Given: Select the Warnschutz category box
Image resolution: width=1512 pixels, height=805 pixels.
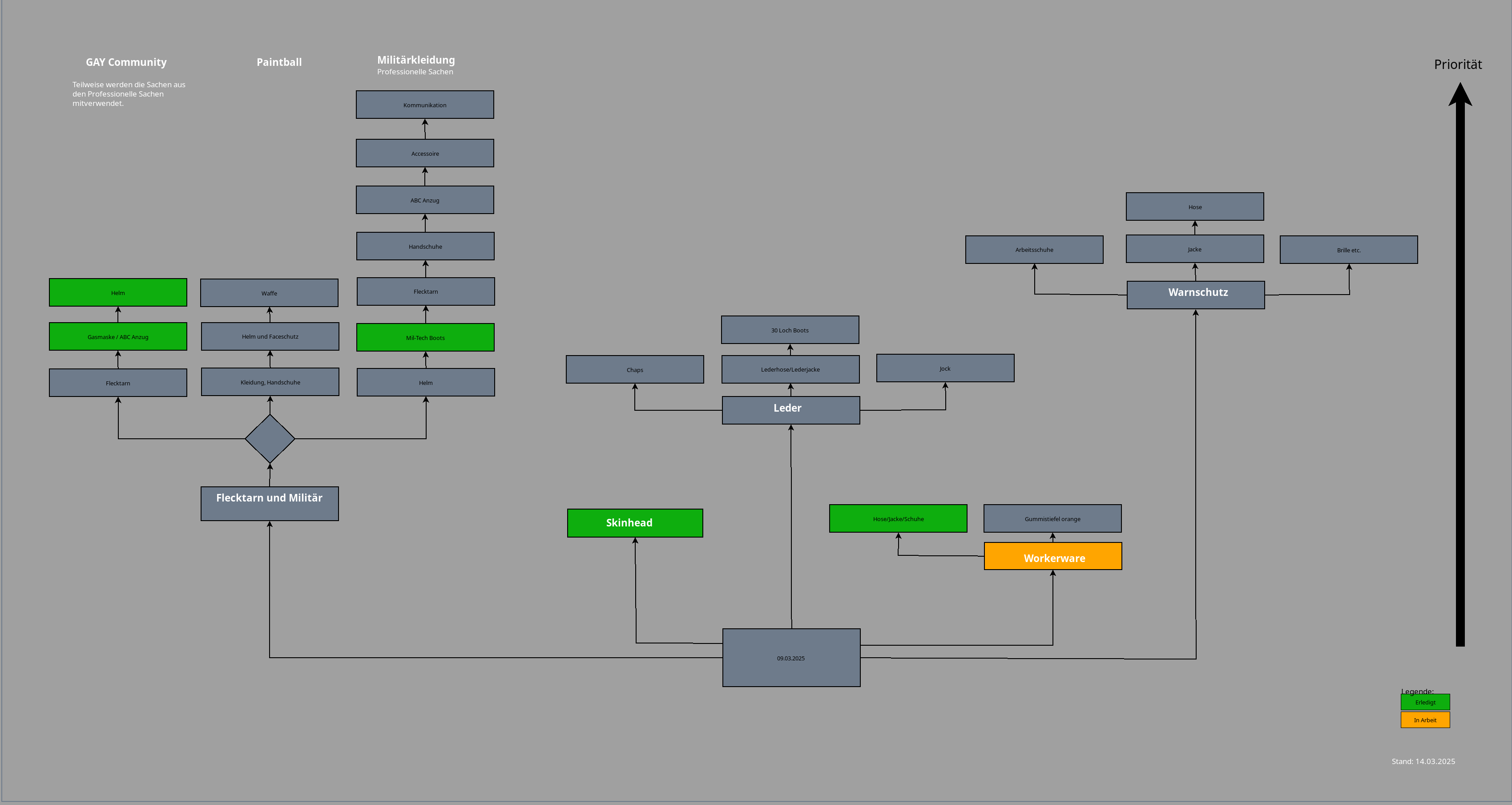Looking at the screenshot, I should click(x=1195, y=295).
